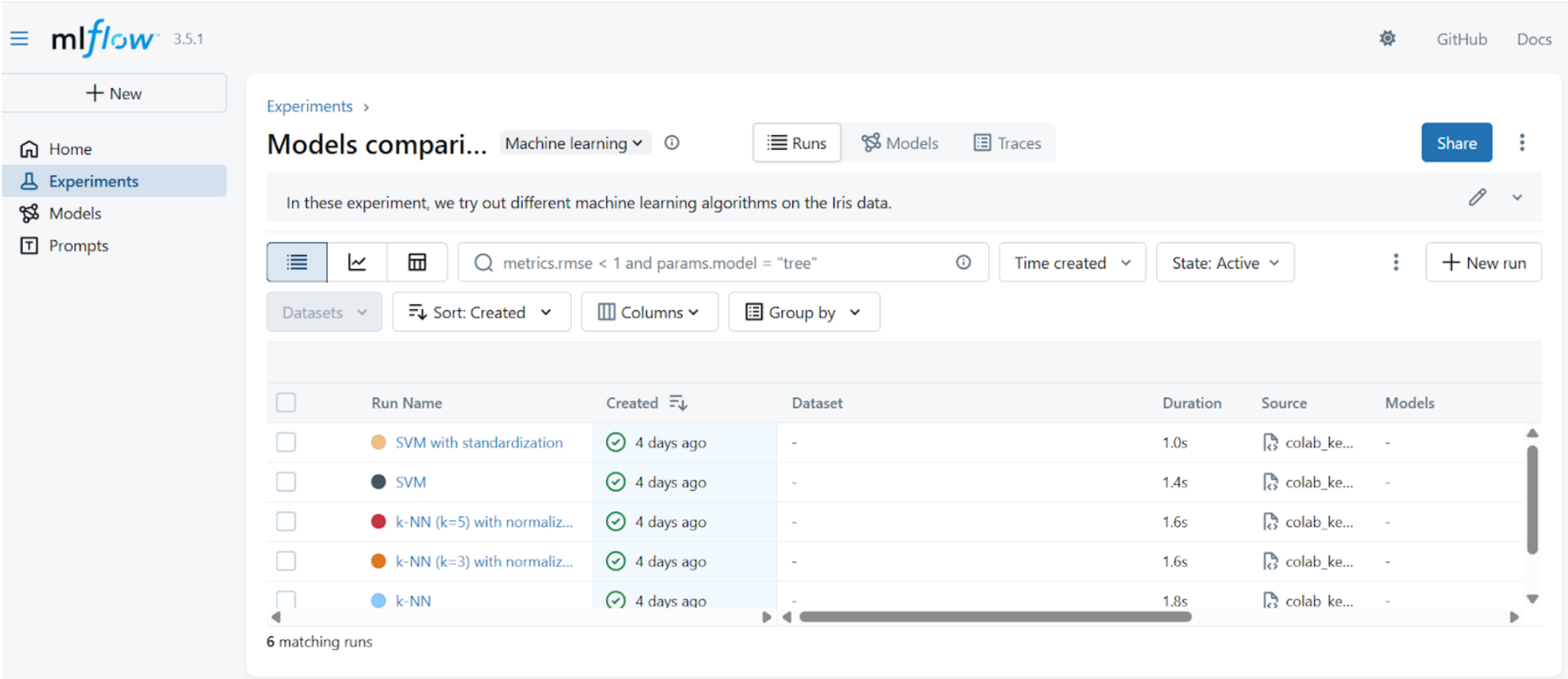Click status icon for the k-NN (k=3) run

pyautogui.click(x=616, y=561)
